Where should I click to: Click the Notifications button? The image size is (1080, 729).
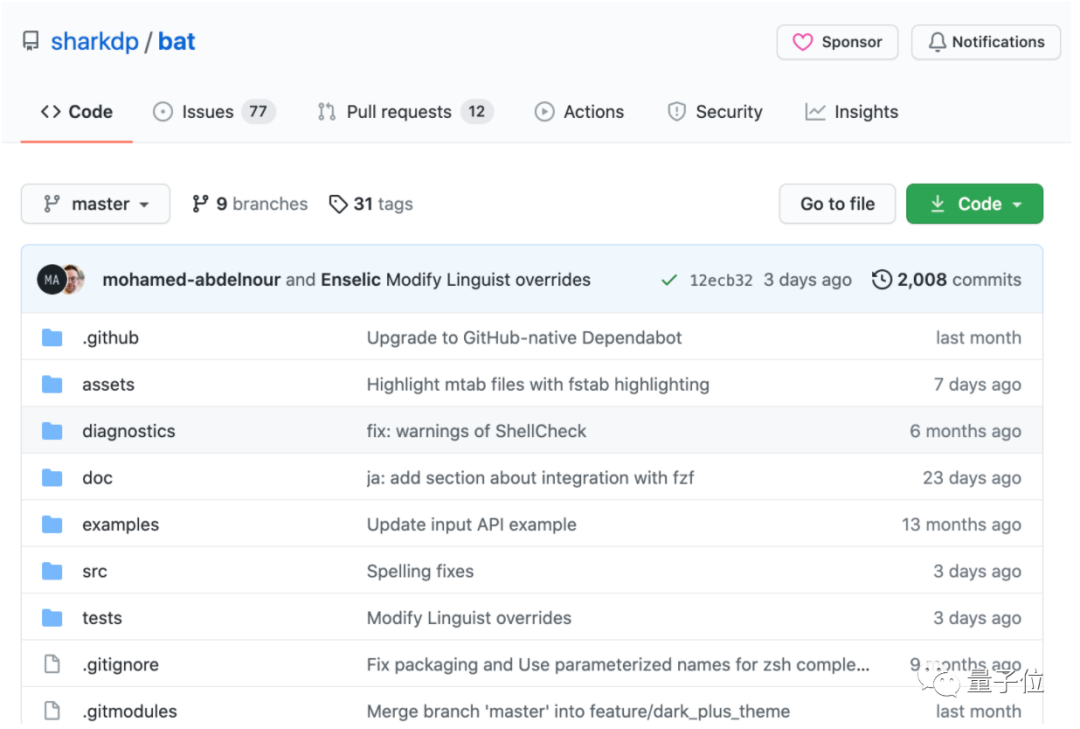tap(986, 42)
